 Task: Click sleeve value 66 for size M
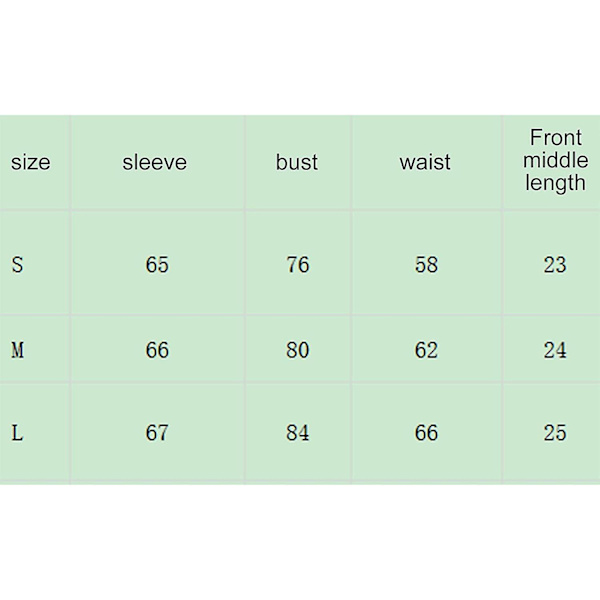157,350
